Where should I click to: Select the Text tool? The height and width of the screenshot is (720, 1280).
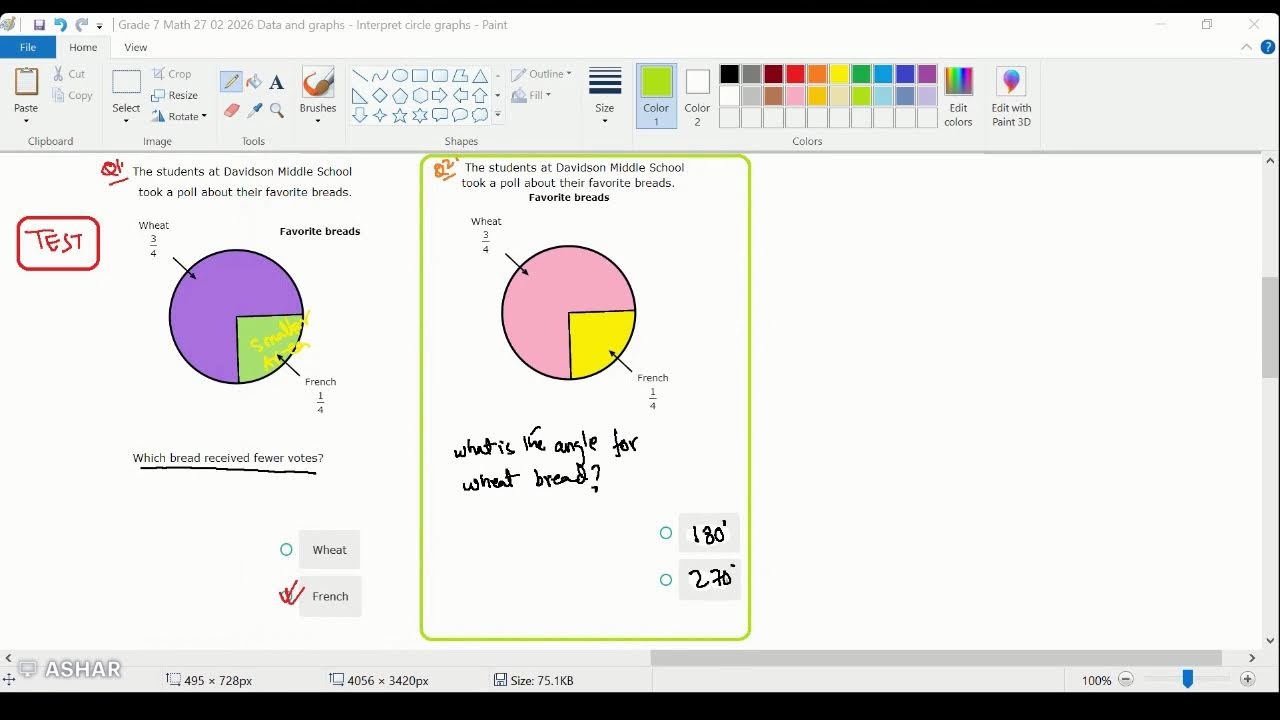click(x=277, y=82)
